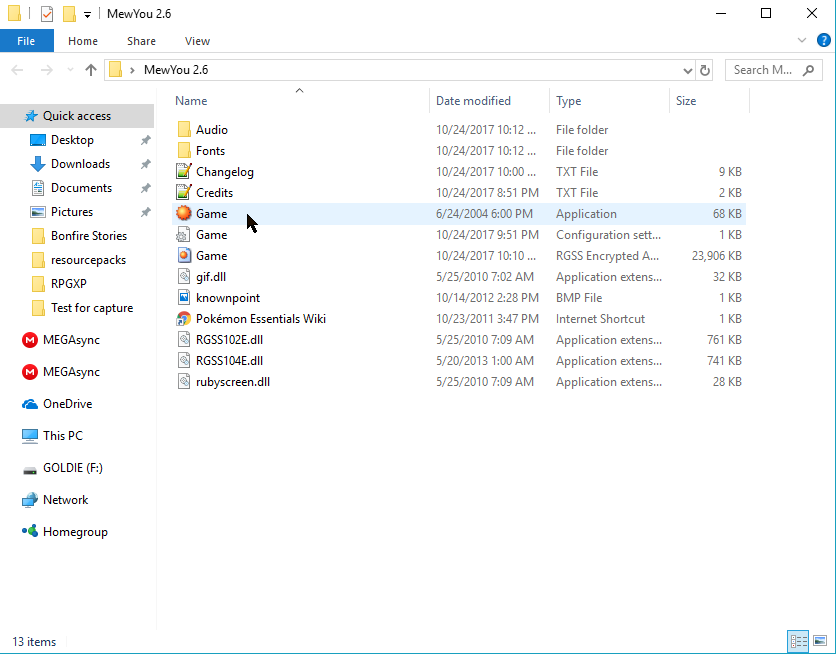836x654 pixels.
Task: Click the Game application icon
Action: click(x=184, y=214)
